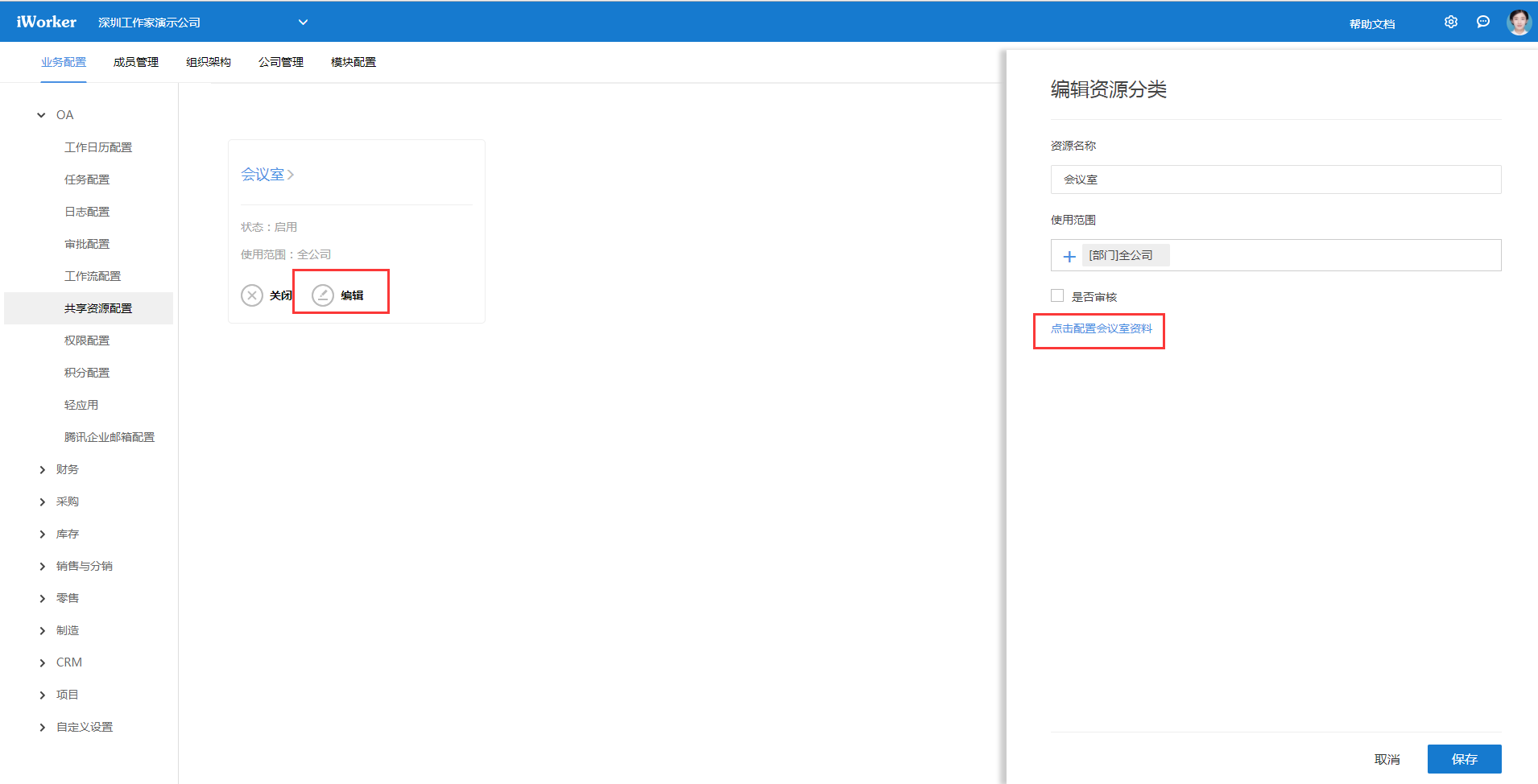Click the pencil edit icon on 会议室 card
Screen dimensions: 1538x784
(x=323, y=295)
